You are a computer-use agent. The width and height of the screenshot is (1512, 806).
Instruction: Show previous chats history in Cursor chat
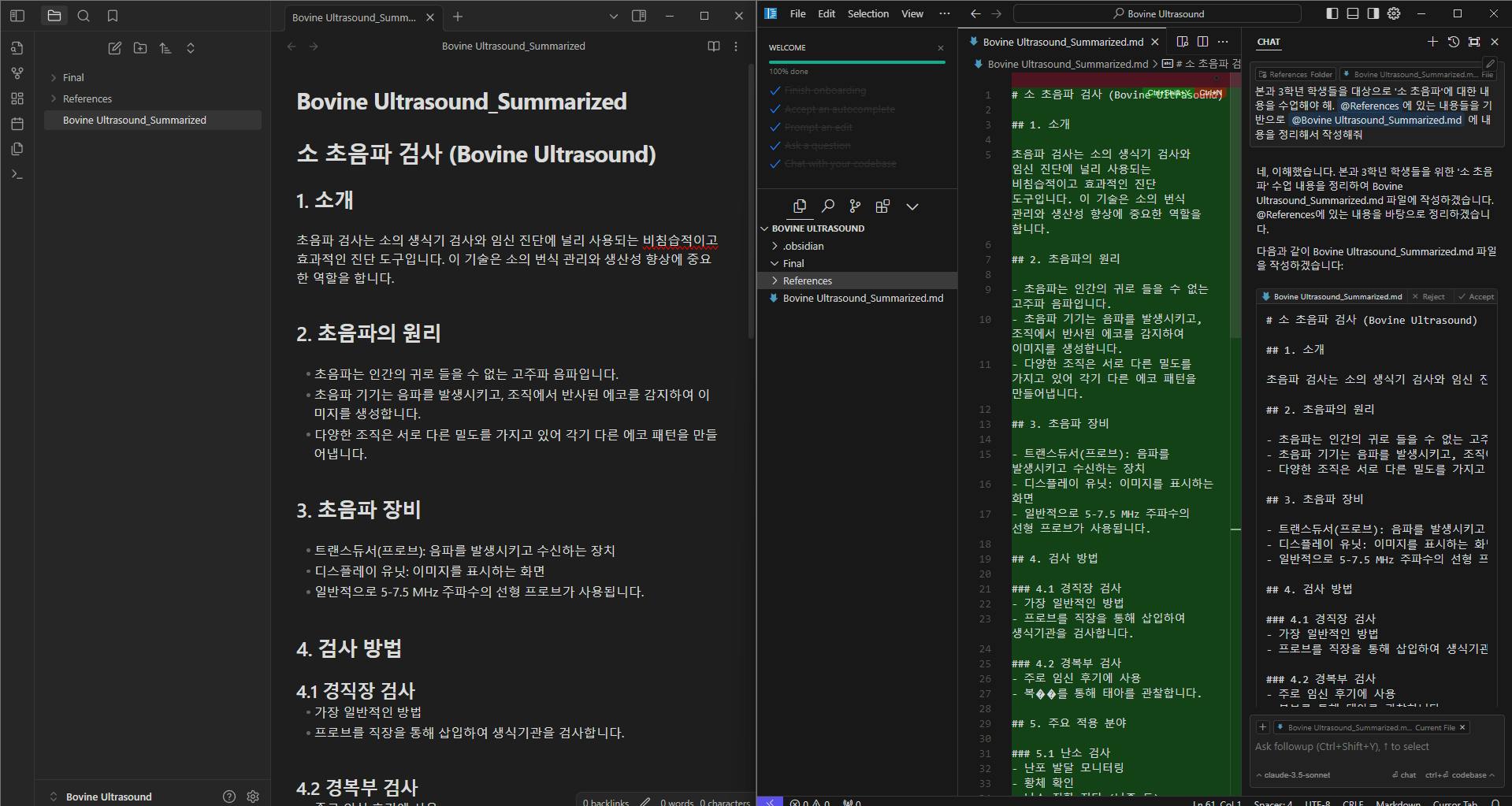tap(1454, 42)
